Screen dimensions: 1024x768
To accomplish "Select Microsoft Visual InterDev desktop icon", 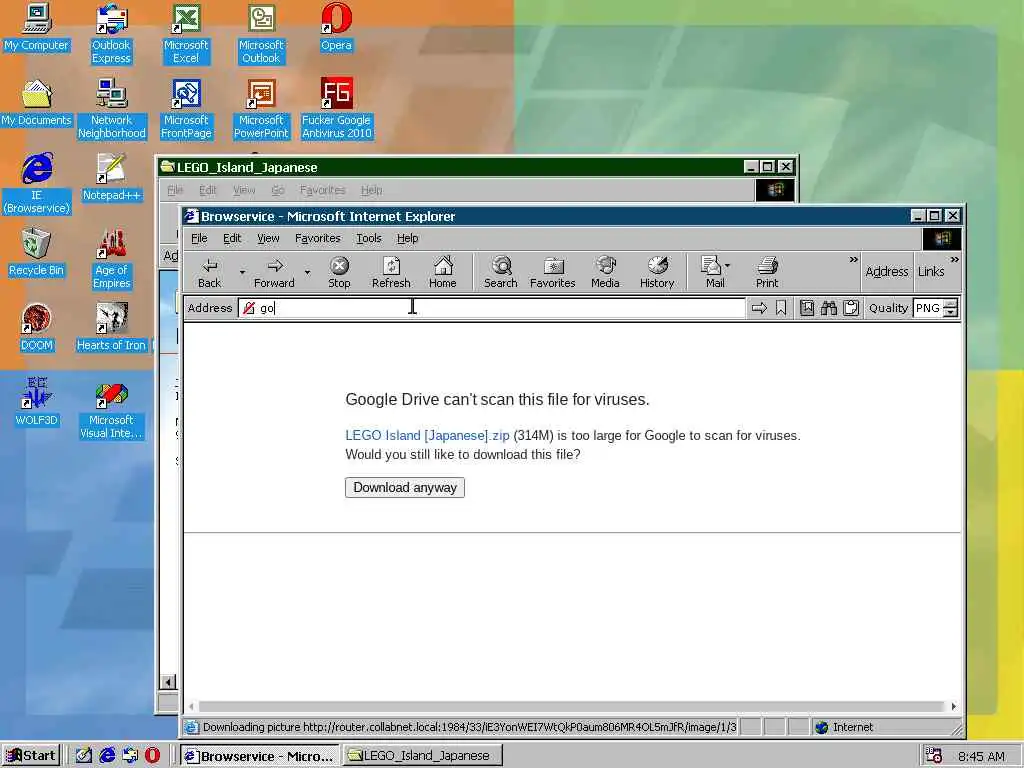I will [111, 411].
